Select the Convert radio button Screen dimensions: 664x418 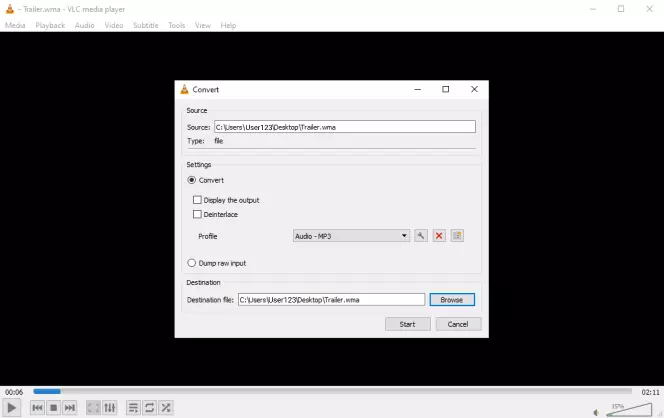191,180
